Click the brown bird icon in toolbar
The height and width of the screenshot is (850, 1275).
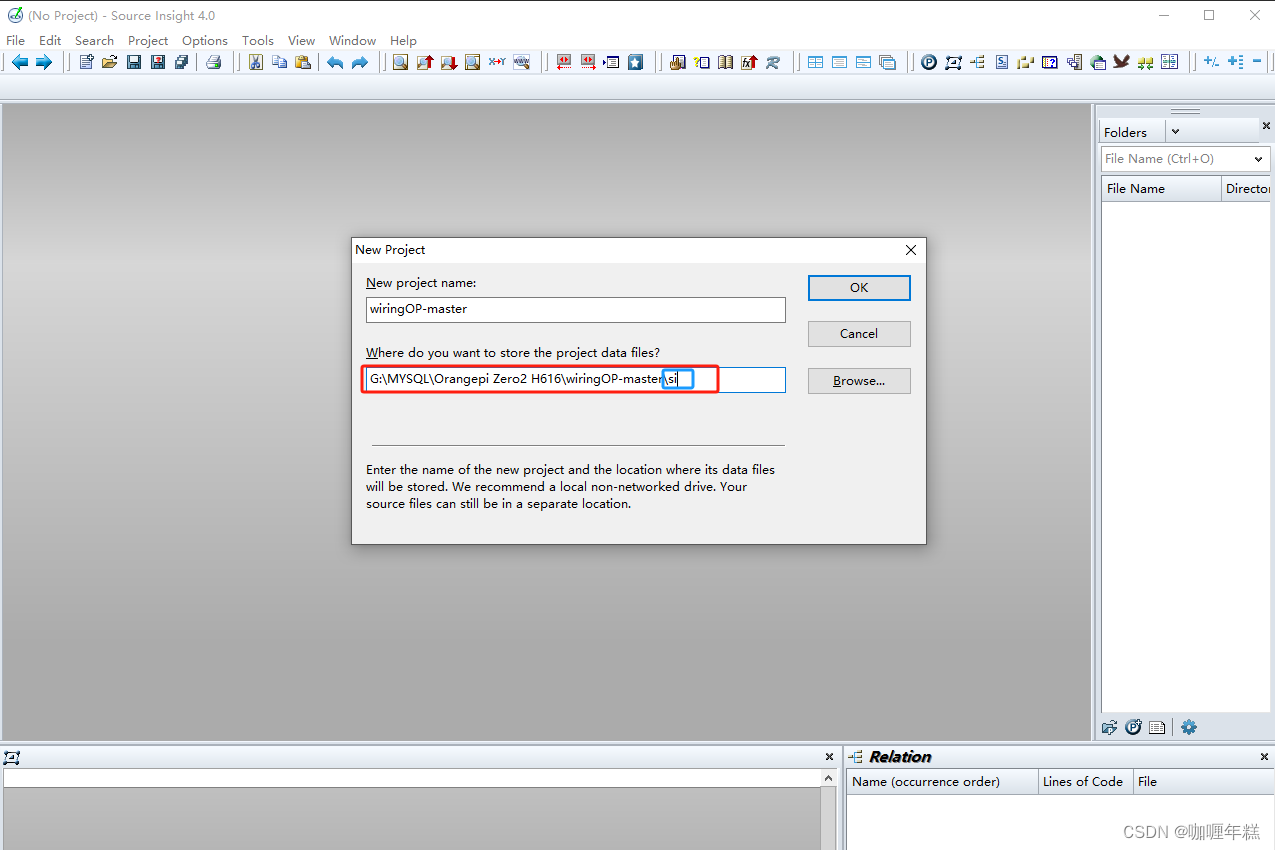click(x=1121, y=62)
